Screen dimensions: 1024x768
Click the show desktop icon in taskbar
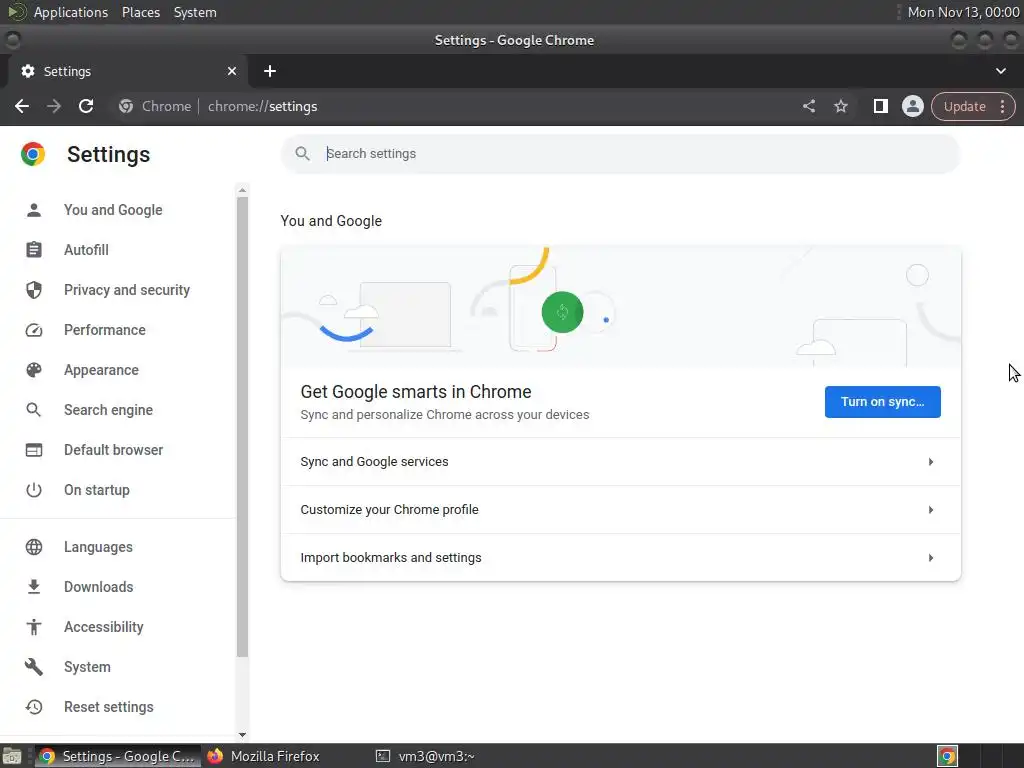pos(12,756)
